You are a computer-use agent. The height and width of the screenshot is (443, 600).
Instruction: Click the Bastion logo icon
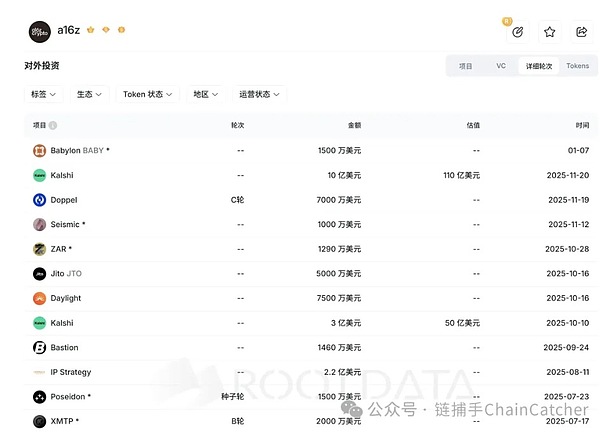point(39,347)
